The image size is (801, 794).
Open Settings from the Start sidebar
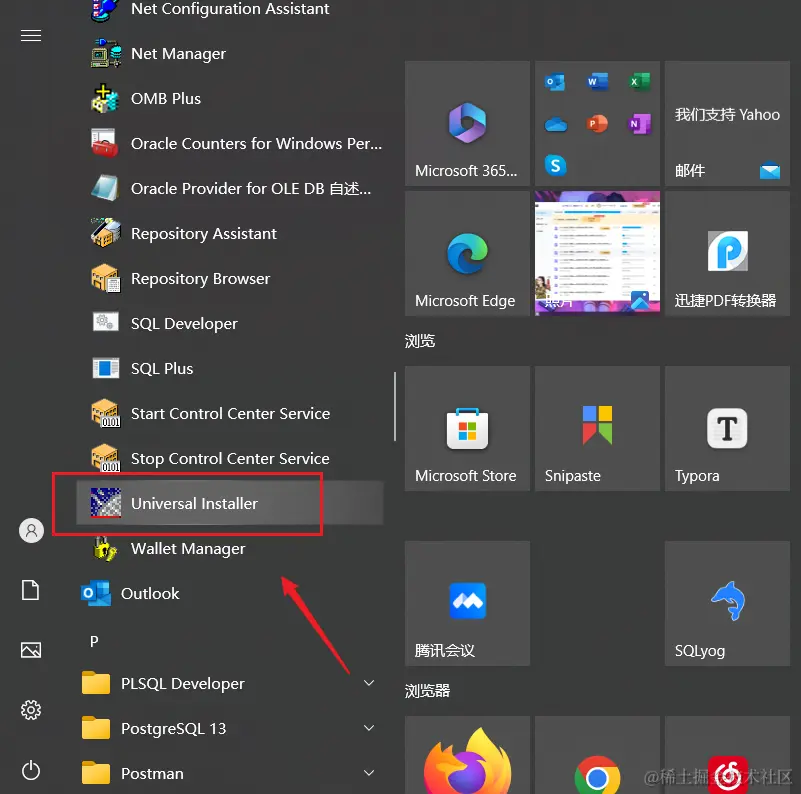point(31,710)
